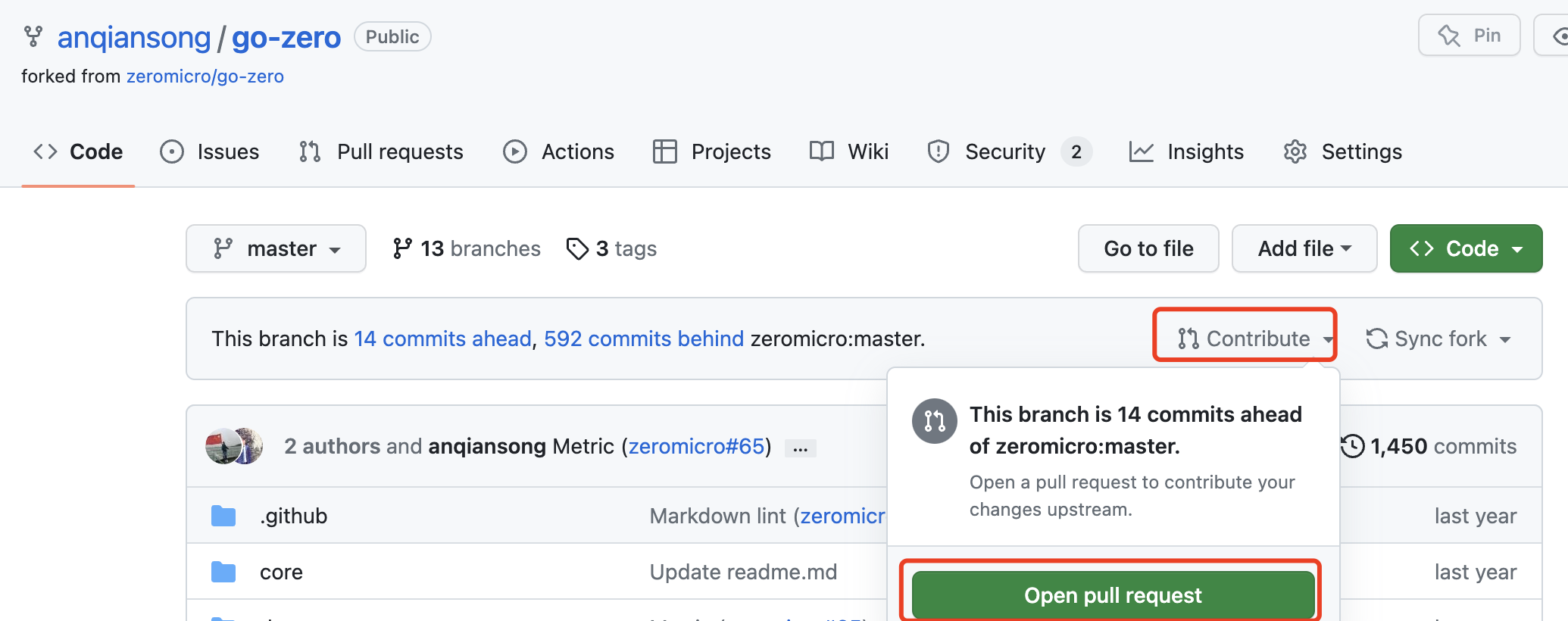The image size is (1568, 621).
Task: Open the Actions tab
Action: [559, 151]
